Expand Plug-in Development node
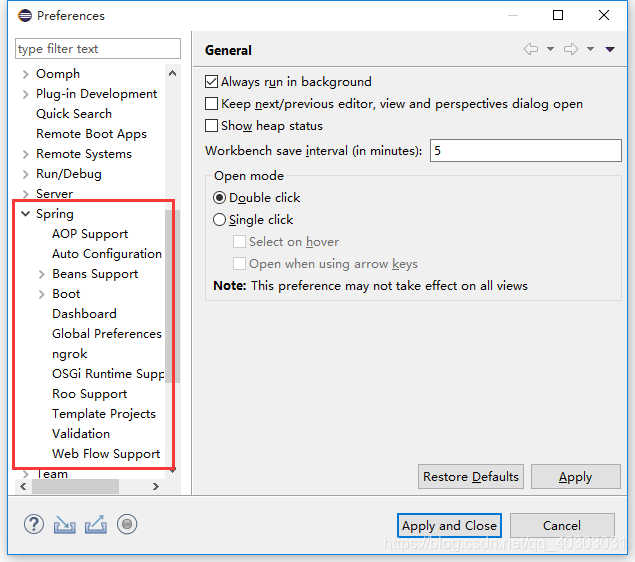The height and width of the screenshot is (562, 635). coord(26,94)
